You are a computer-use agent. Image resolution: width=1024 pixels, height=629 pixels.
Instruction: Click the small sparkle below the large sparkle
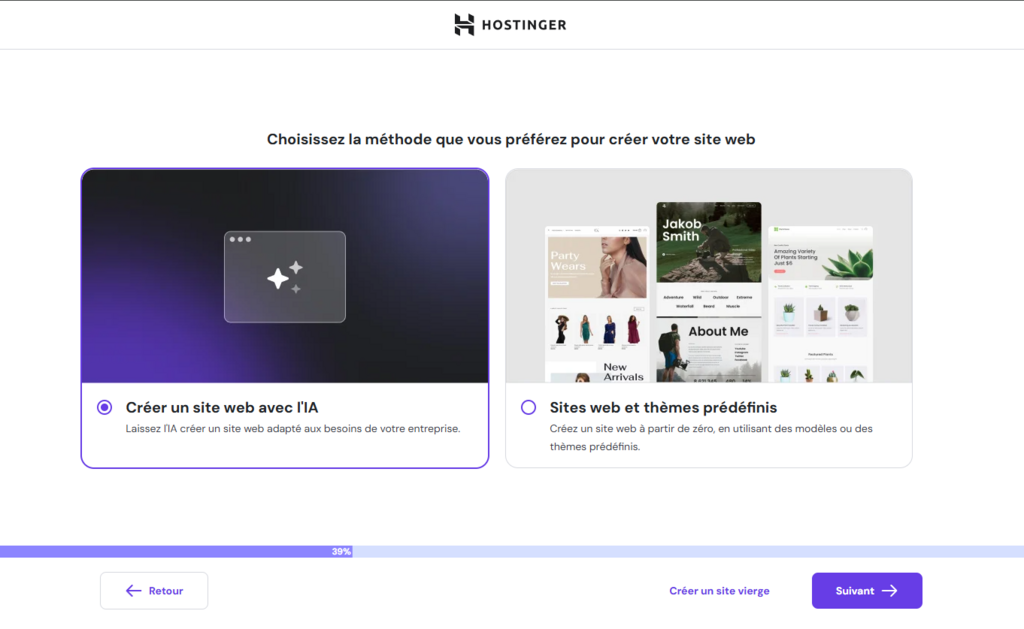[297, 290]
